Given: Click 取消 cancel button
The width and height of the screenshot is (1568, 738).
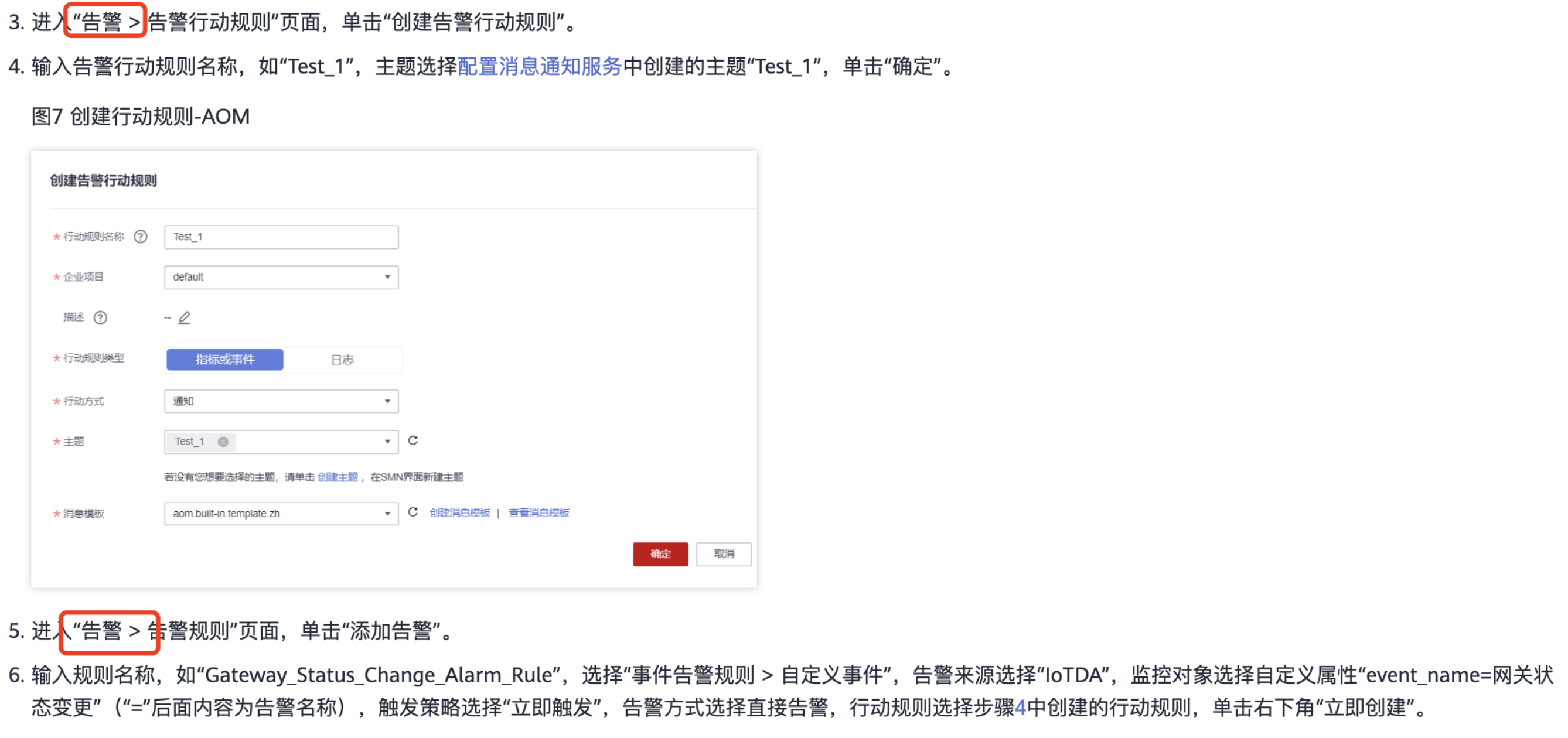Looking at the screenshot, I should (x=724, y=554).
